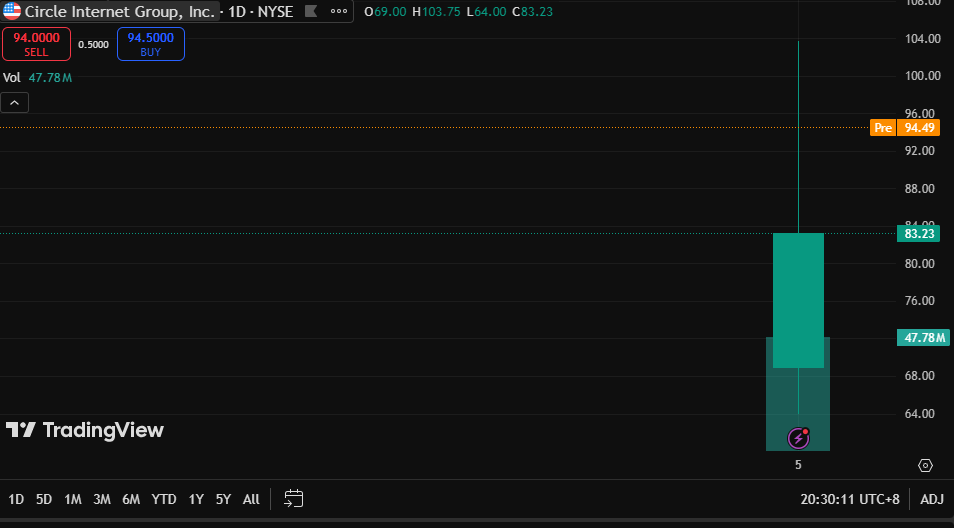Click the open value O69.00 in the legend
954x528 pixels.
[385, 12]
